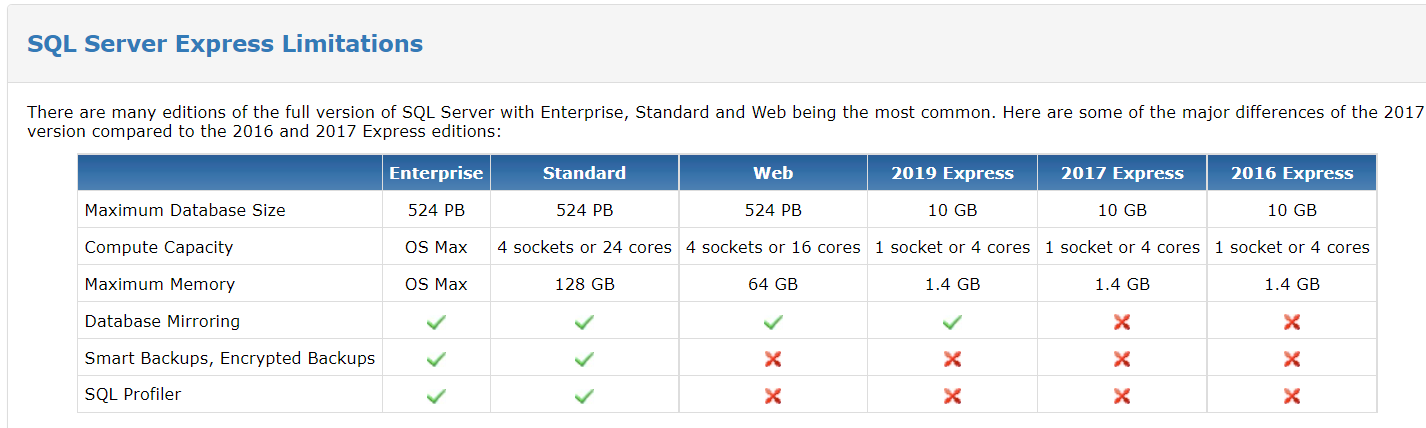Image resolution: width=1426 pixels, height=428 pixels.
Task: Click the Standard 128 GB memory cell
Action: pyautogui.click(x=584, y=285)
